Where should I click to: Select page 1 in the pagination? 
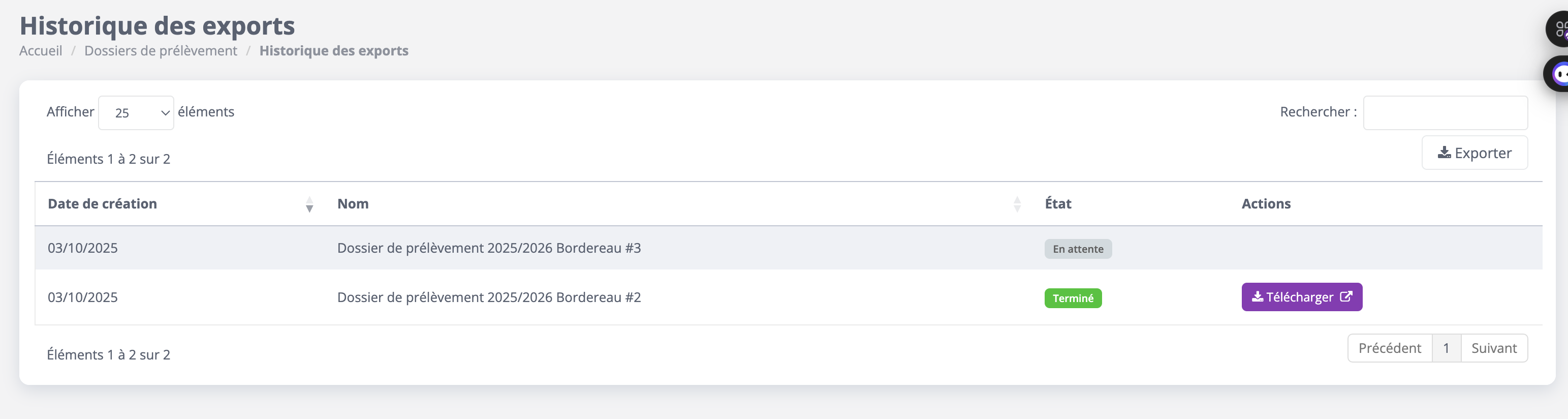[1446, 348]
